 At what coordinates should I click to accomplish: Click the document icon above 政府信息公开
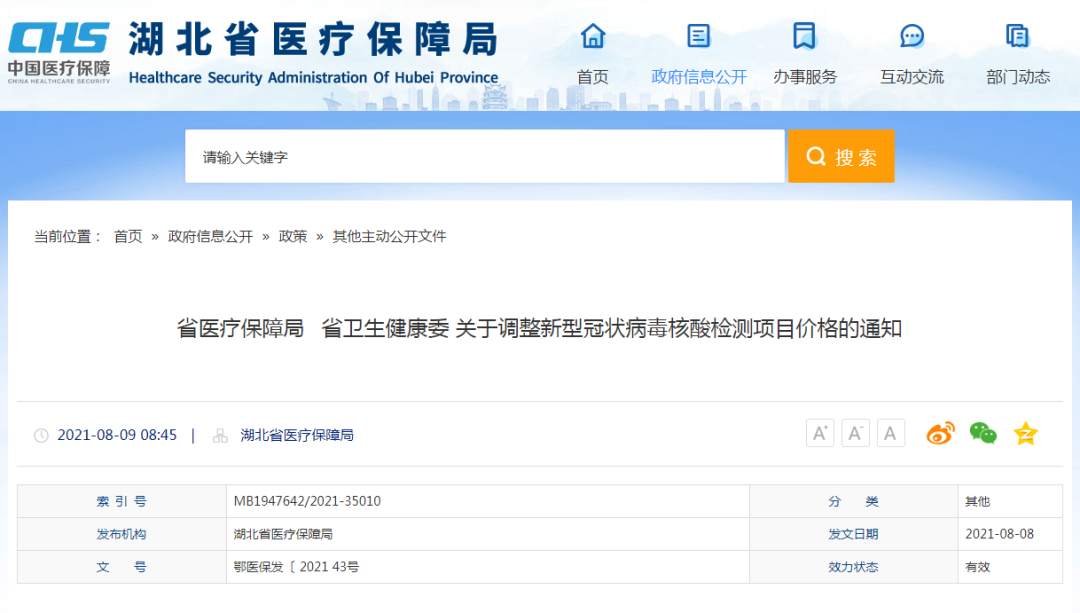698,36
